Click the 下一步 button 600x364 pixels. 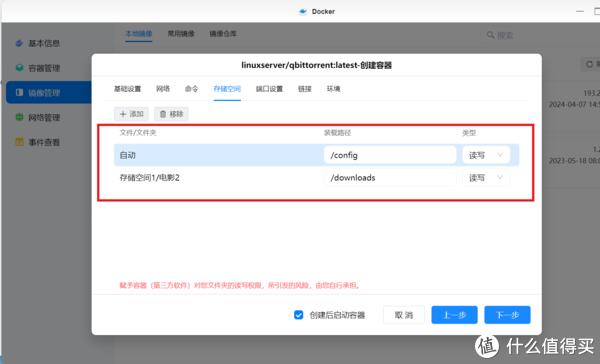click(x=507, y=315)
